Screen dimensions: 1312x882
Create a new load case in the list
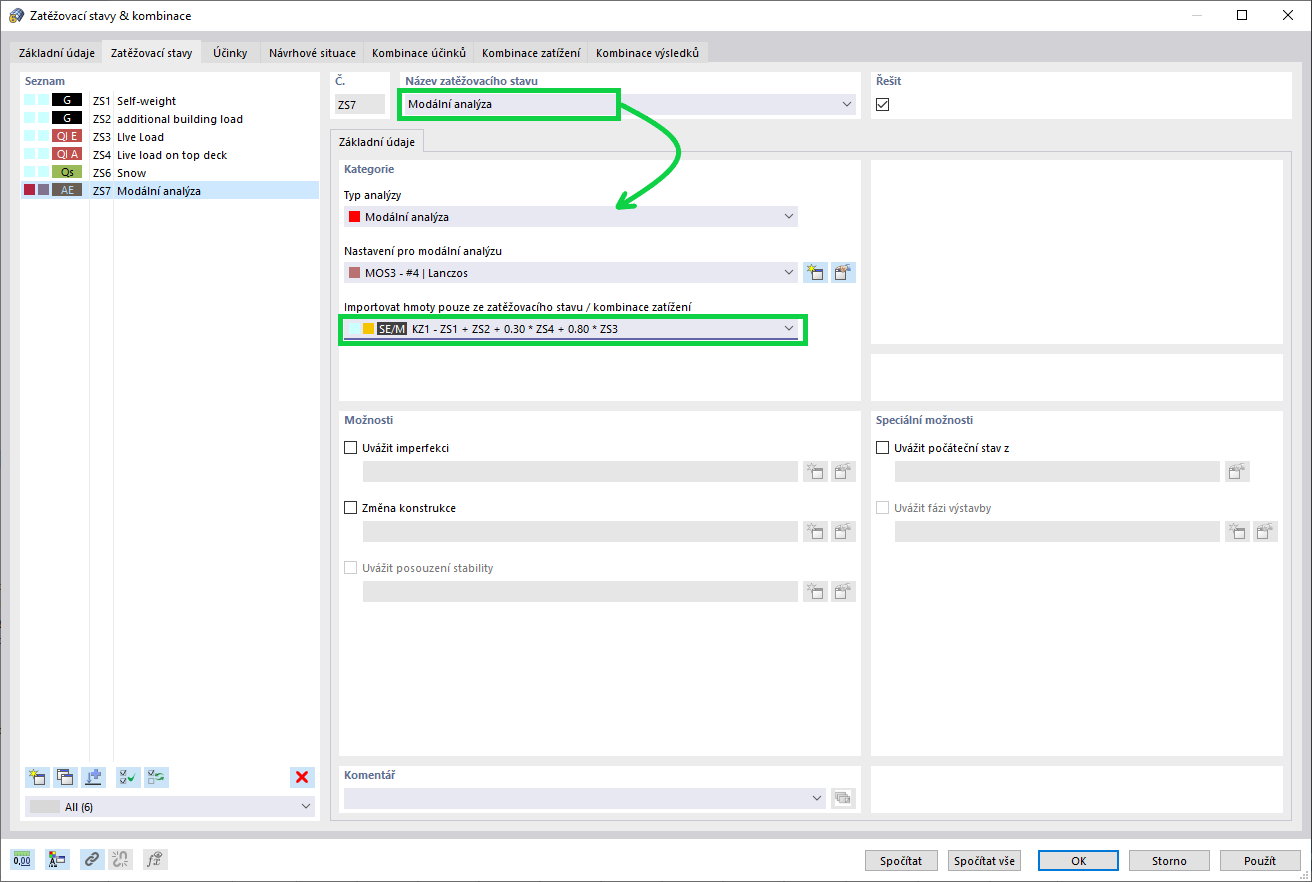click(38, 776)
